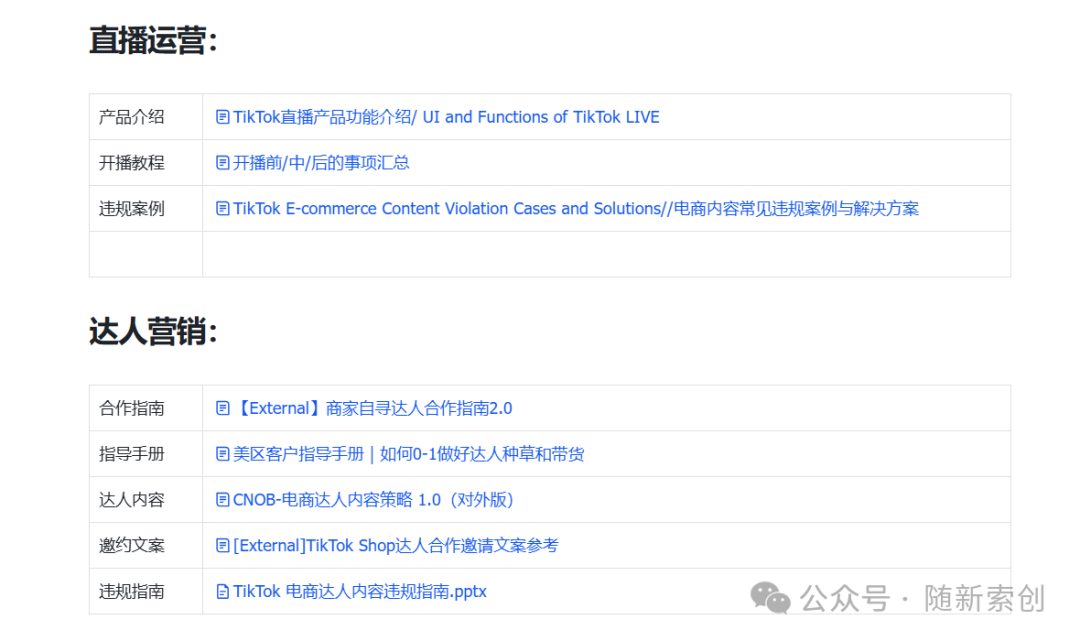Click document icon beside 美区客户指导手册

point(222,454)
